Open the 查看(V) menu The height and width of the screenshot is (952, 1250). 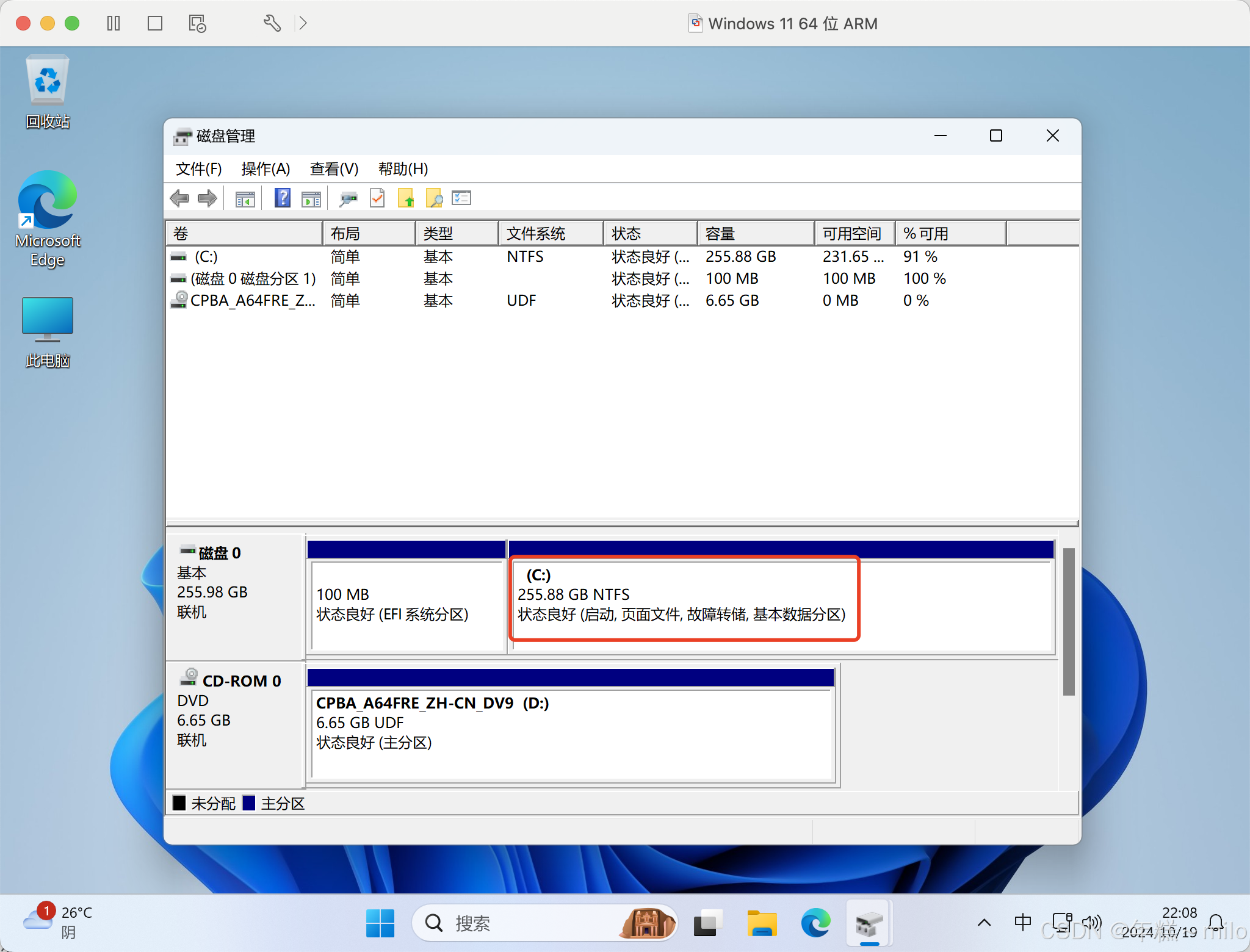click(x=334, y=169)
